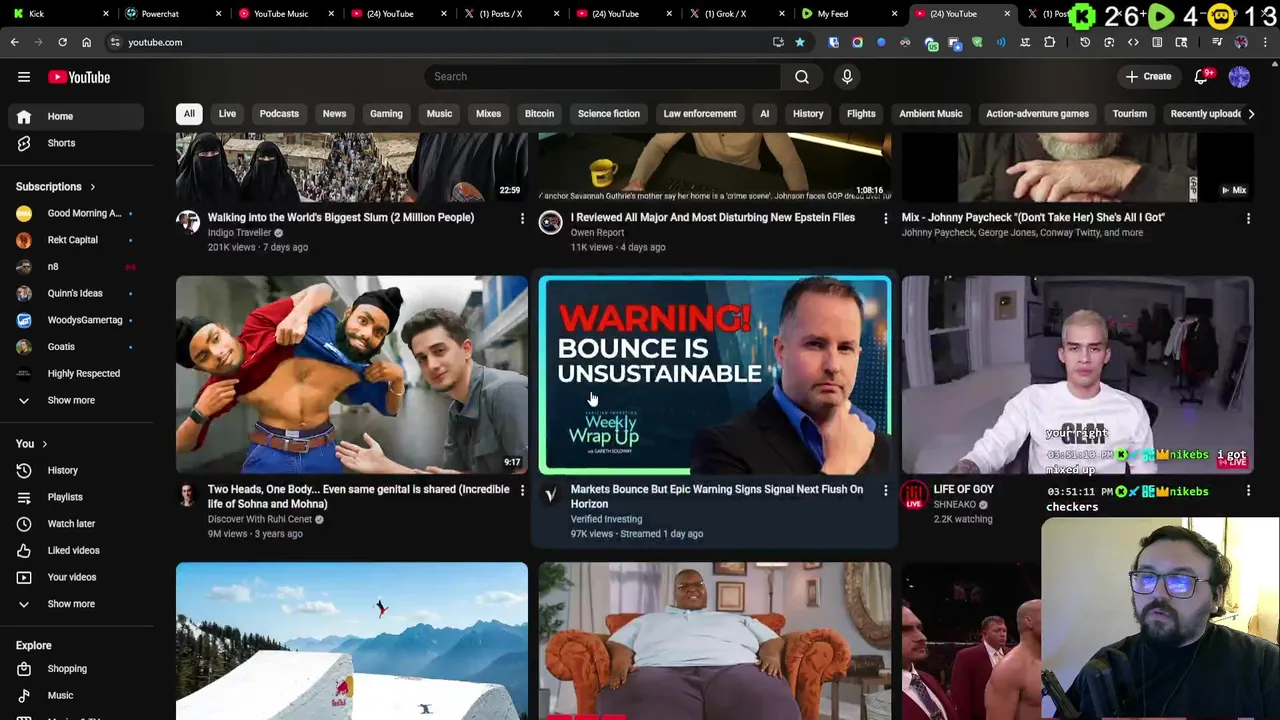
Task: Open the YouTube hamburger guide menu
Action: point(24,77)
